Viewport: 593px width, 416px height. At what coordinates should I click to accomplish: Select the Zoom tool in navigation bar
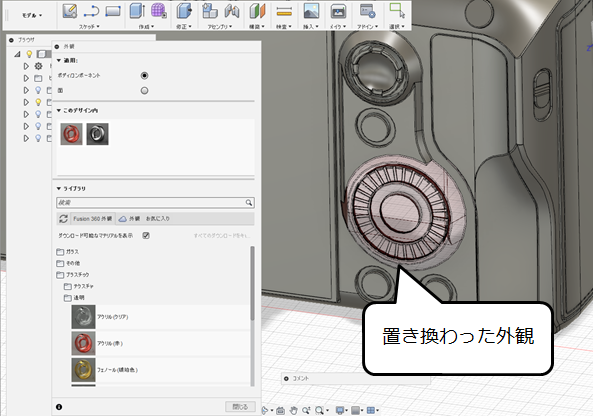306,410
